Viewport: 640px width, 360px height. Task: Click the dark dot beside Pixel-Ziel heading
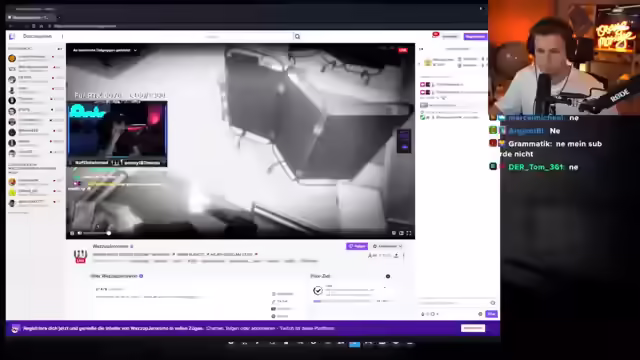[x=388, y=276]
